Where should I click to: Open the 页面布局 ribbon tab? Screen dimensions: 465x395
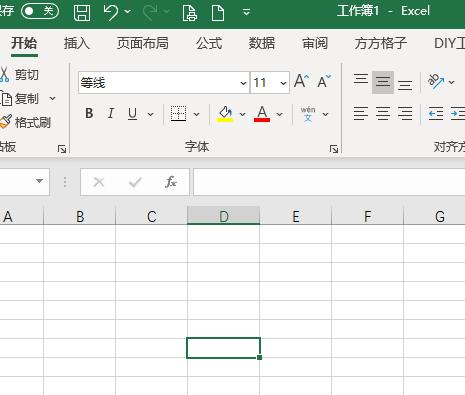[x=143, y=44]
